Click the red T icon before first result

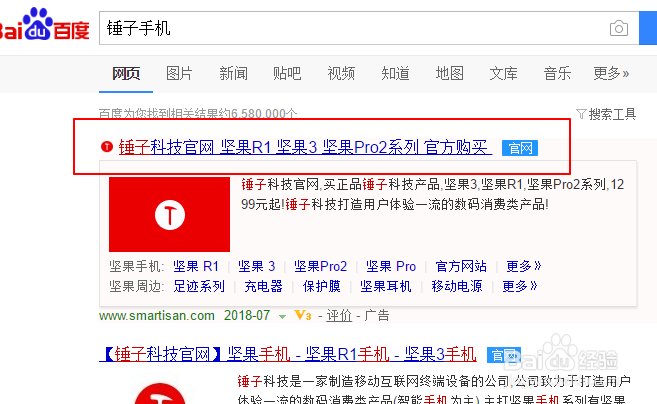(x=107, y=147)
